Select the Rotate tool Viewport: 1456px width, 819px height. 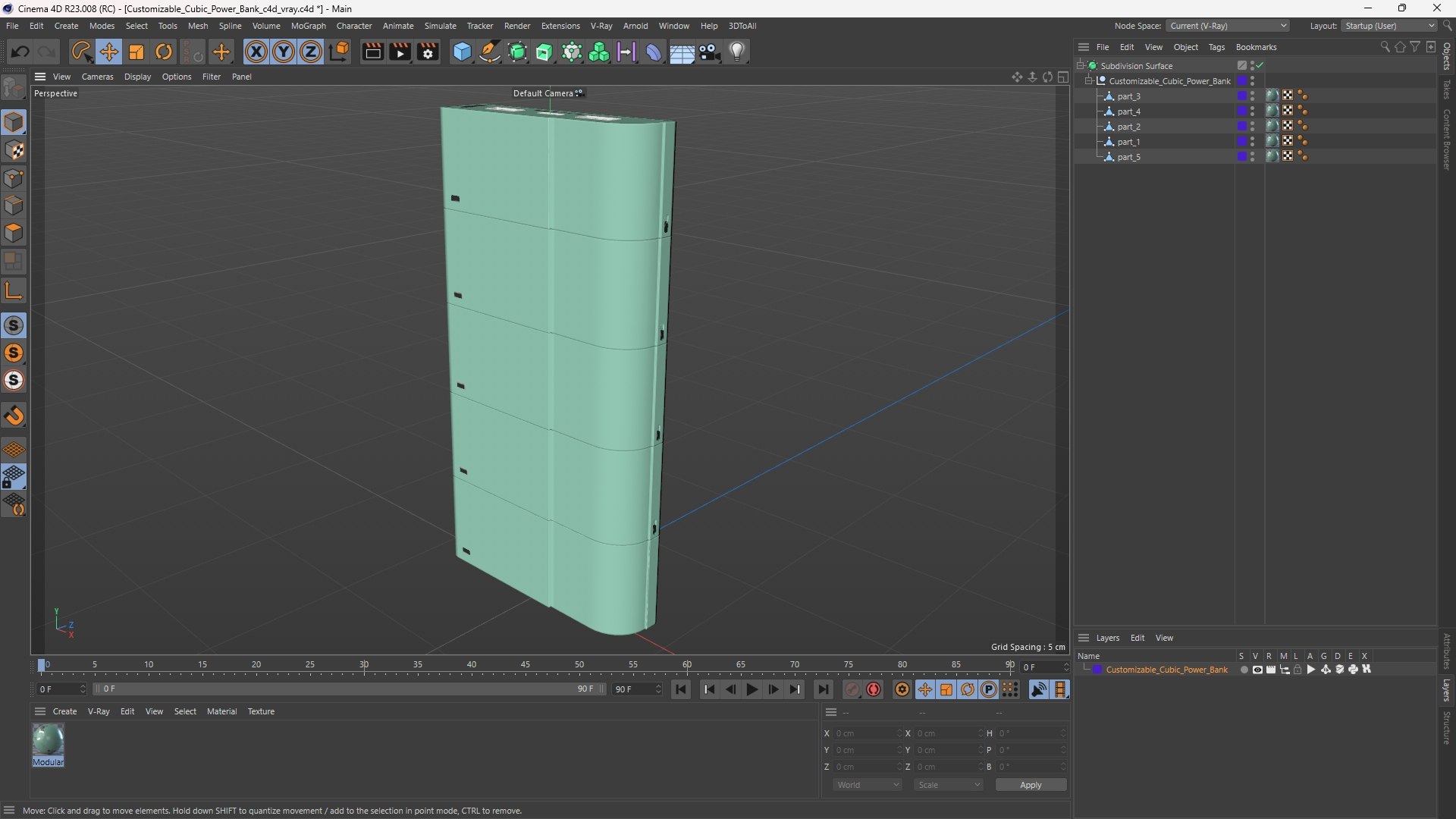(x=164, y=52)
